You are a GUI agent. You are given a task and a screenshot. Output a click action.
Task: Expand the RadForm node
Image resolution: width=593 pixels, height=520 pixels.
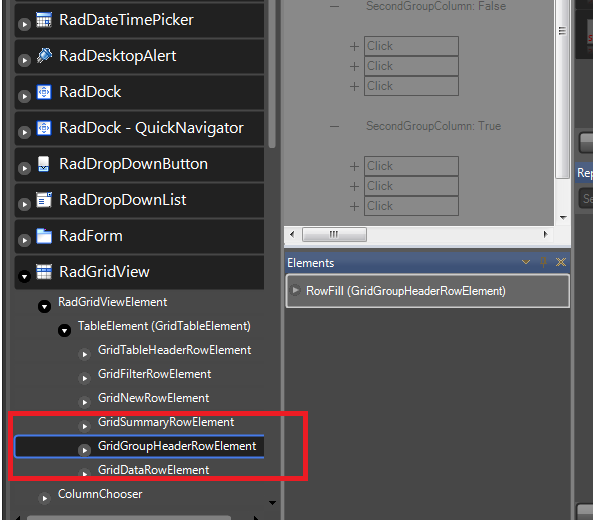coord(24,241)
